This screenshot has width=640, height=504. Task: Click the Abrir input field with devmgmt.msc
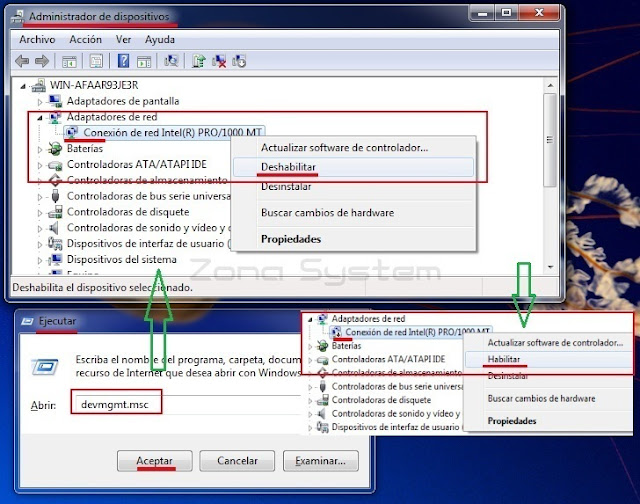[x=188, y=404]
